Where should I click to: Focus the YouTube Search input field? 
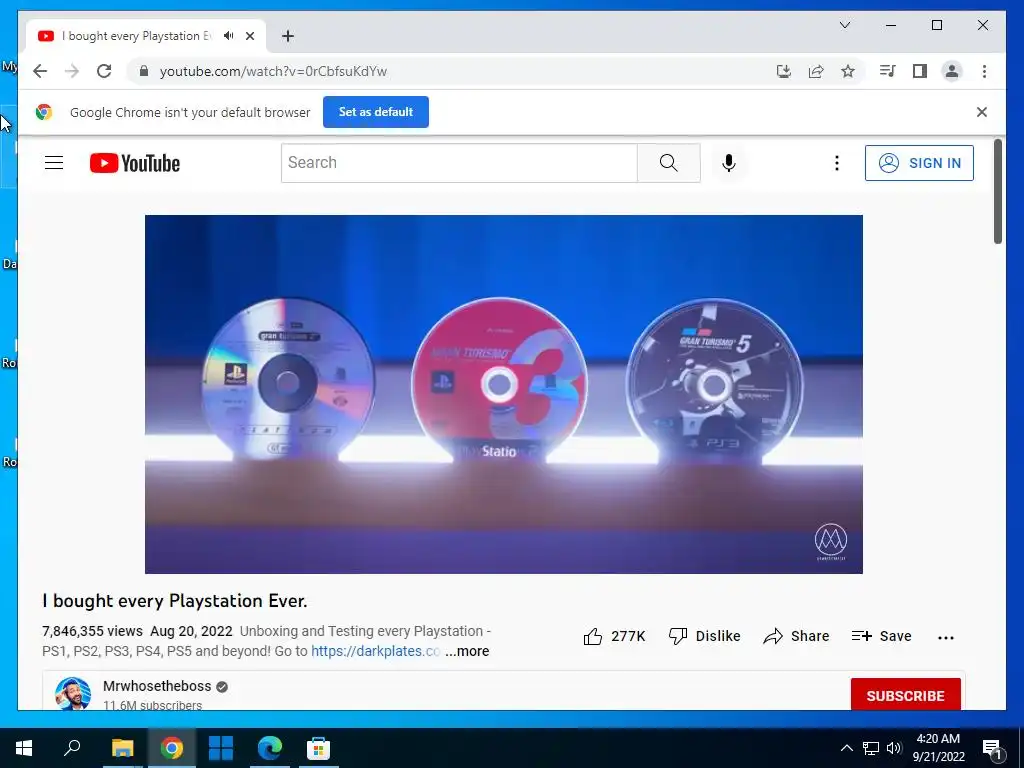(x=459, y=163)
